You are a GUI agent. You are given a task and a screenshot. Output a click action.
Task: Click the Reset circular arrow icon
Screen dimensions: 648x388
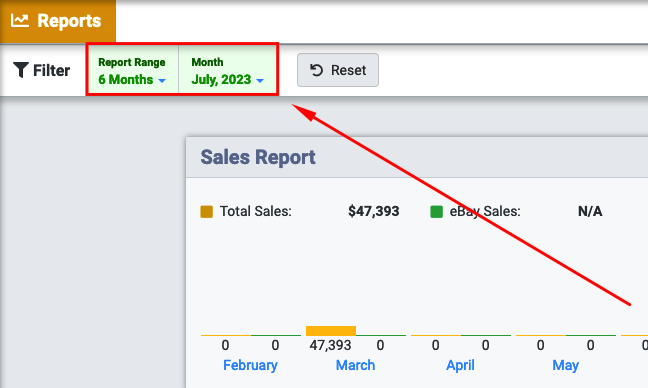pyautogui.click(x=317, y=70)
